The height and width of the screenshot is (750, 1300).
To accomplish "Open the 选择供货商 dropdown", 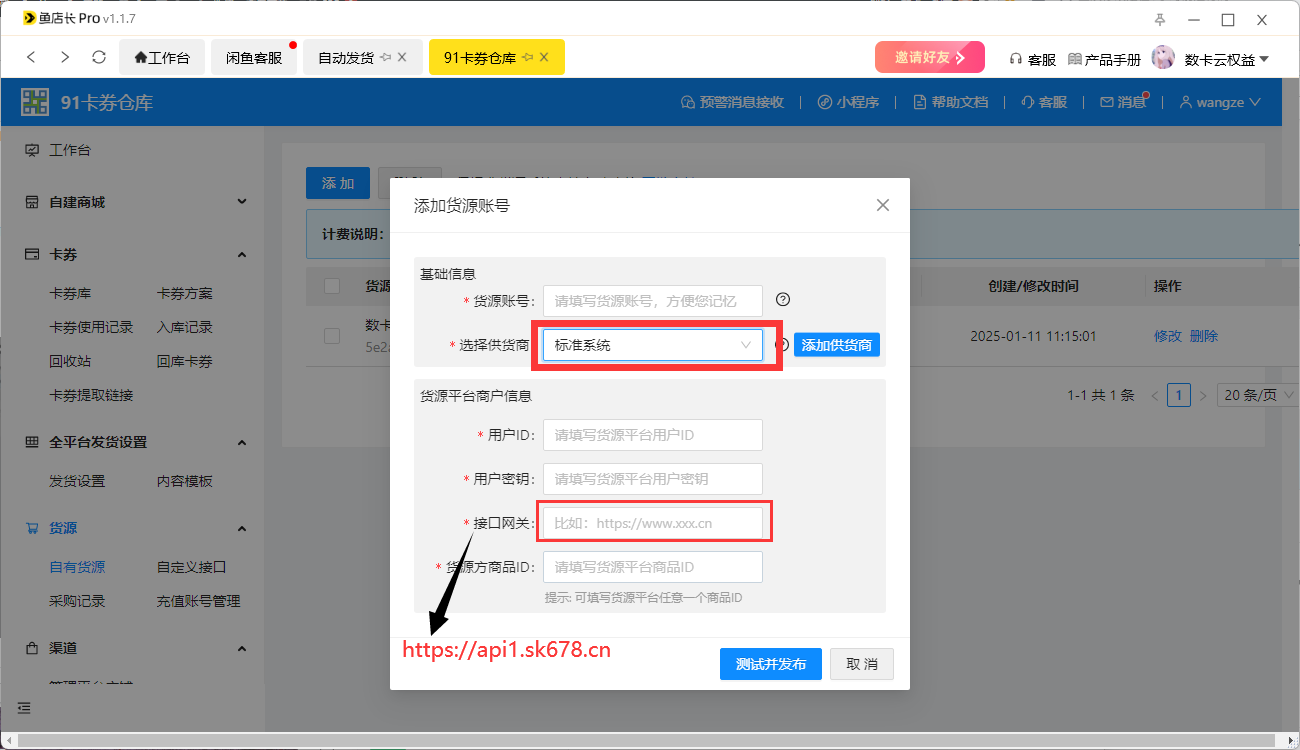I will click(652, 345).
